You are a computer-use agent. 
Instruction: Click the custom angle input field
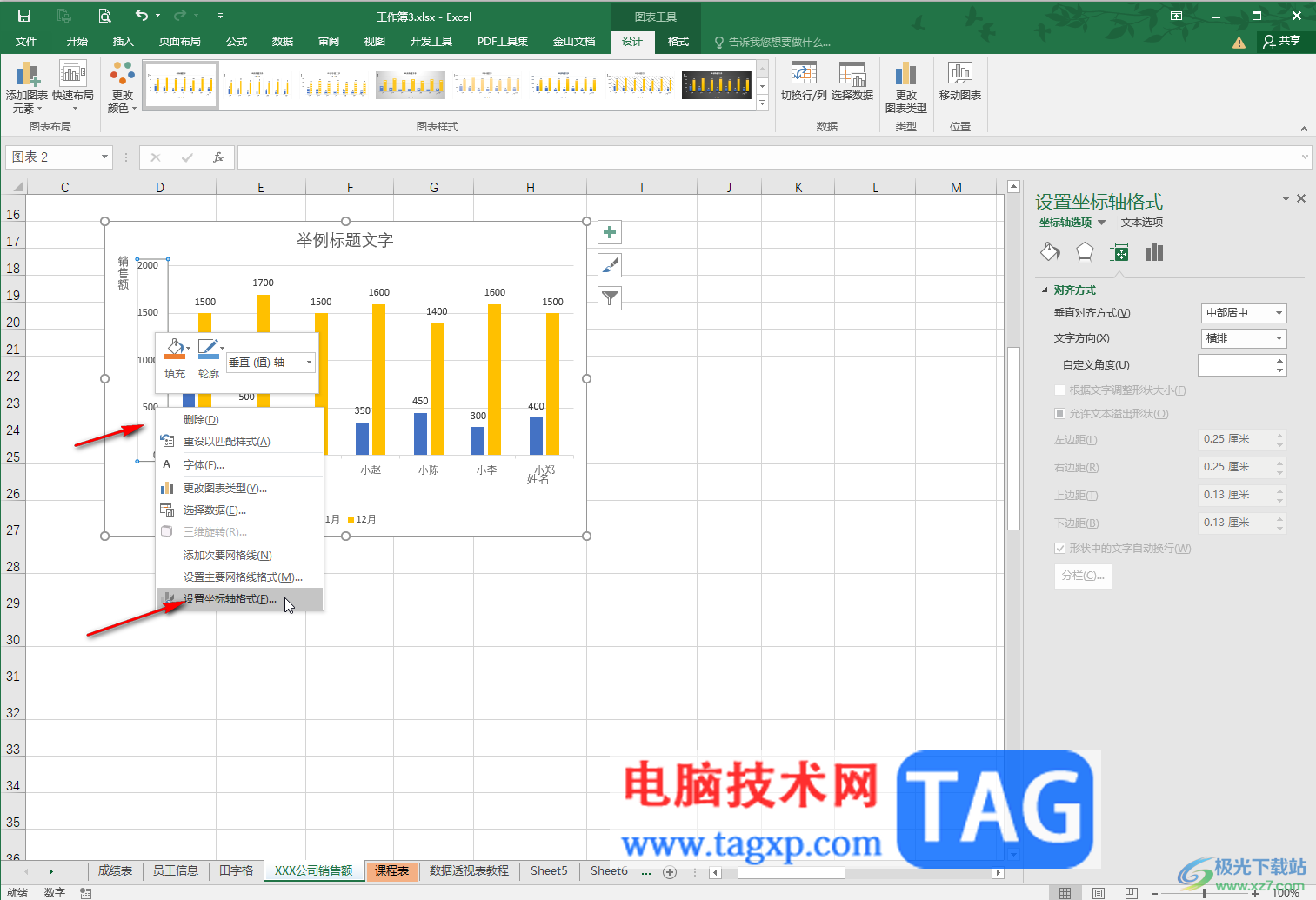click(x=1236, y=365)
